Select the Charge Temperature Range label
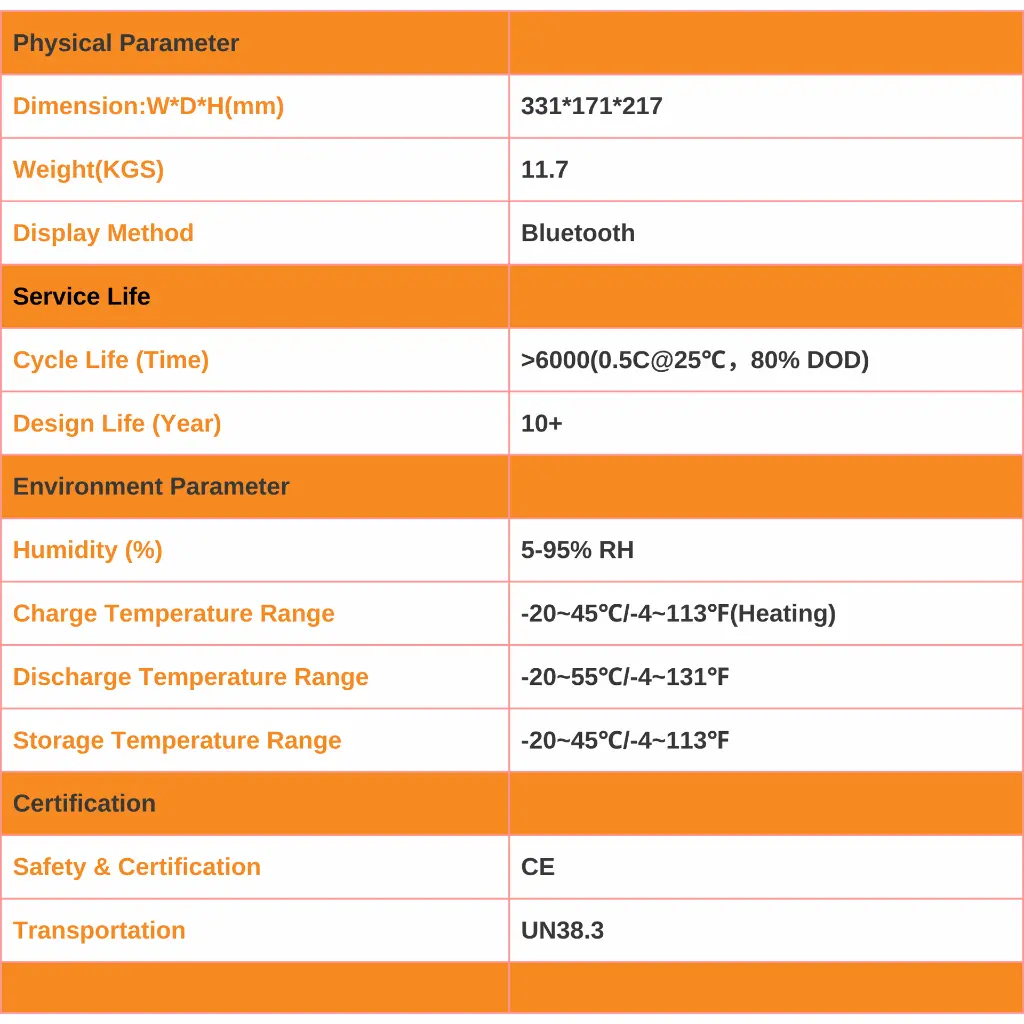 coord(174,613)
